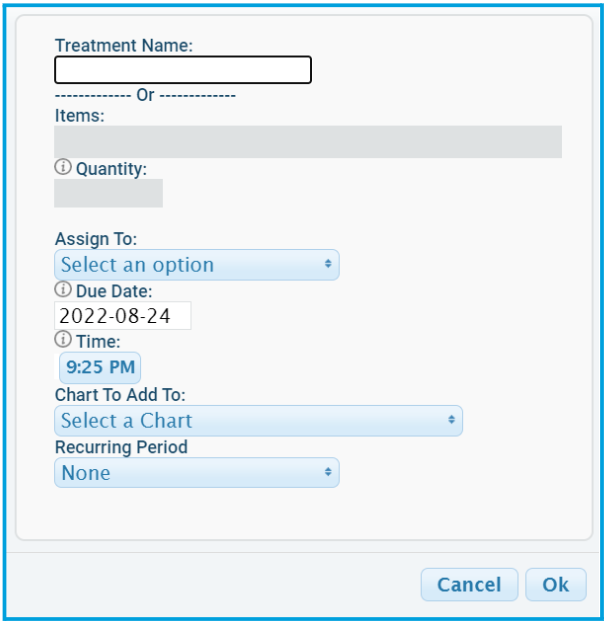
Task: Click the Recurring Period label
Action: [121, 447]
